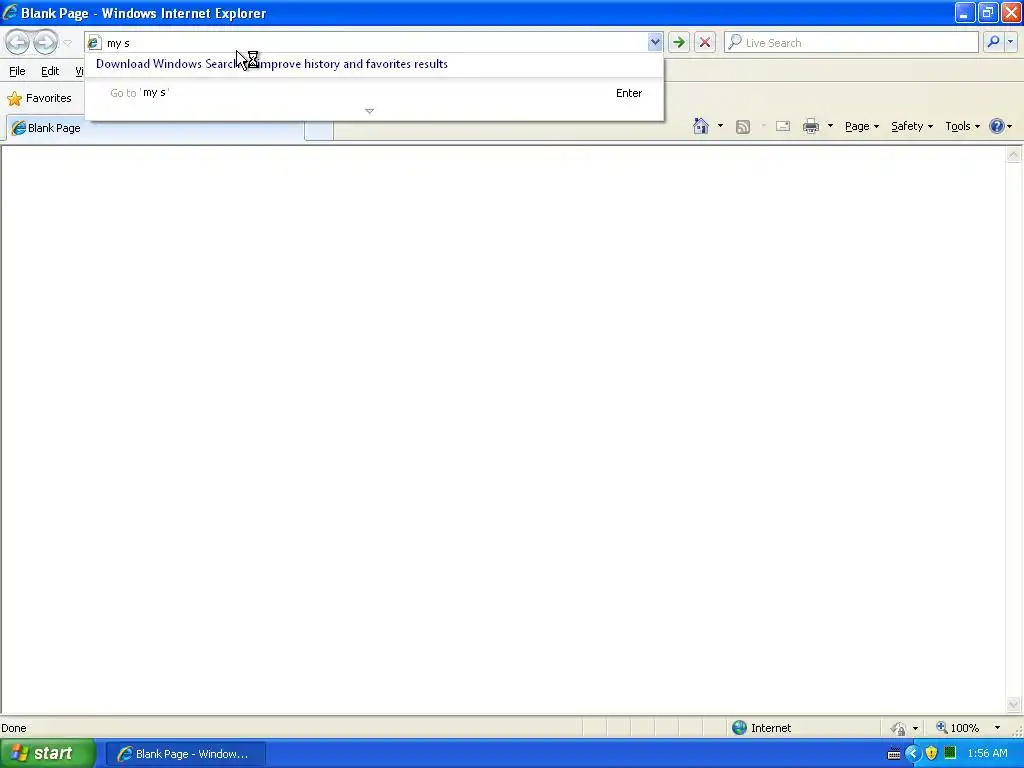Click the RSS Feeds icon
The width and height of the screenshot is (1024, 768).
click(743, 127)
